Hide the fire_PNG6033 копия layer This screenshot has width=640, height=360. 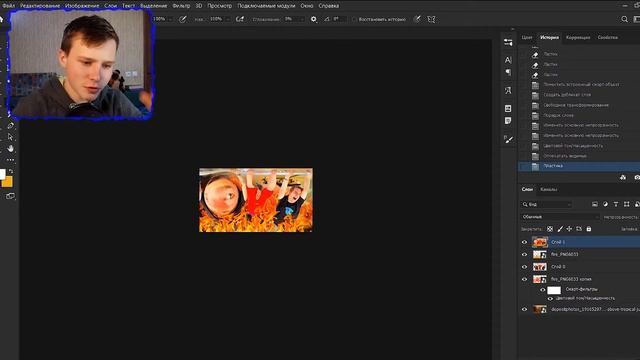524,280
